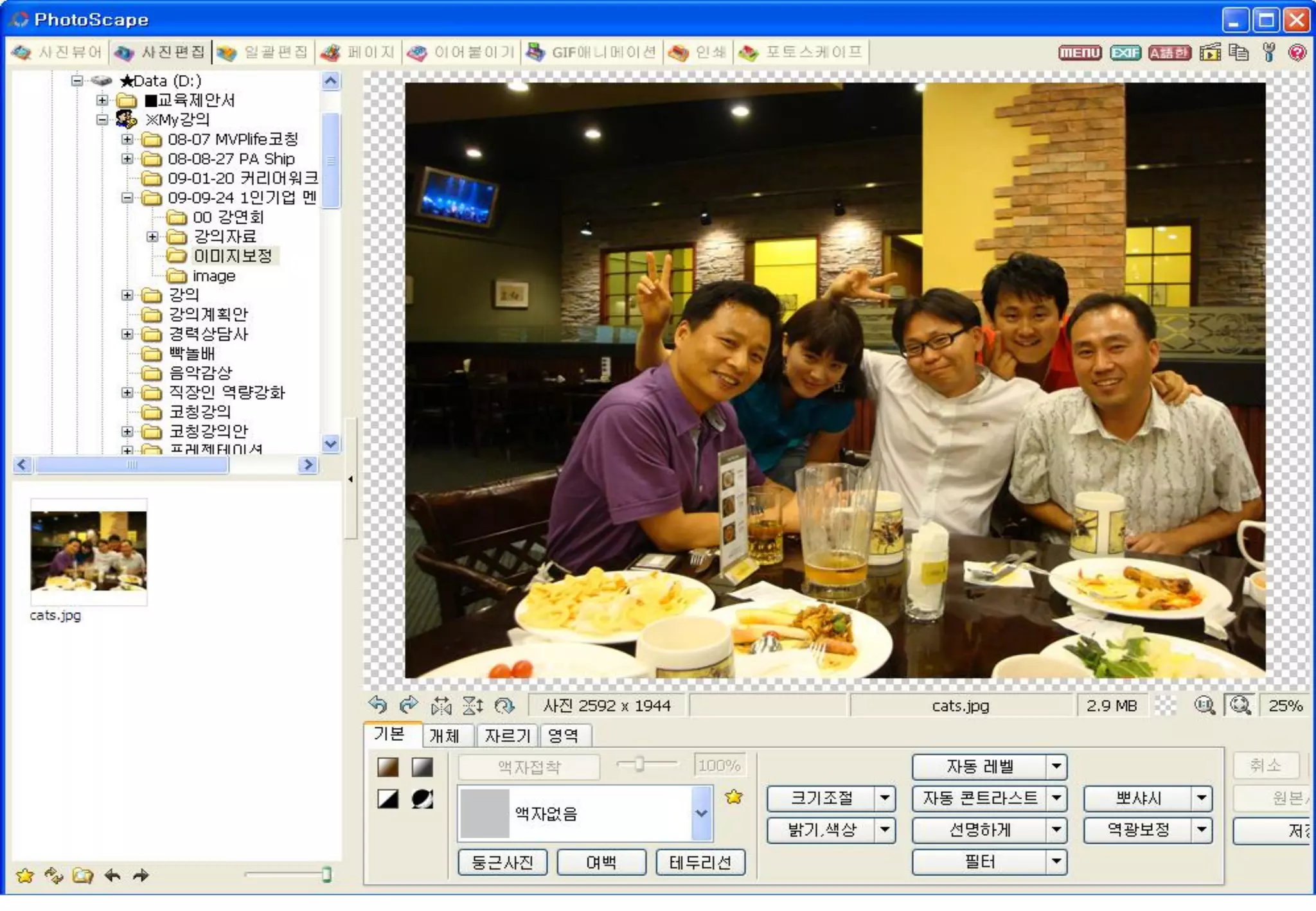Select the cats.jpg thumbnail
This screenshot has height=911, width=1316.
[89, 551]
